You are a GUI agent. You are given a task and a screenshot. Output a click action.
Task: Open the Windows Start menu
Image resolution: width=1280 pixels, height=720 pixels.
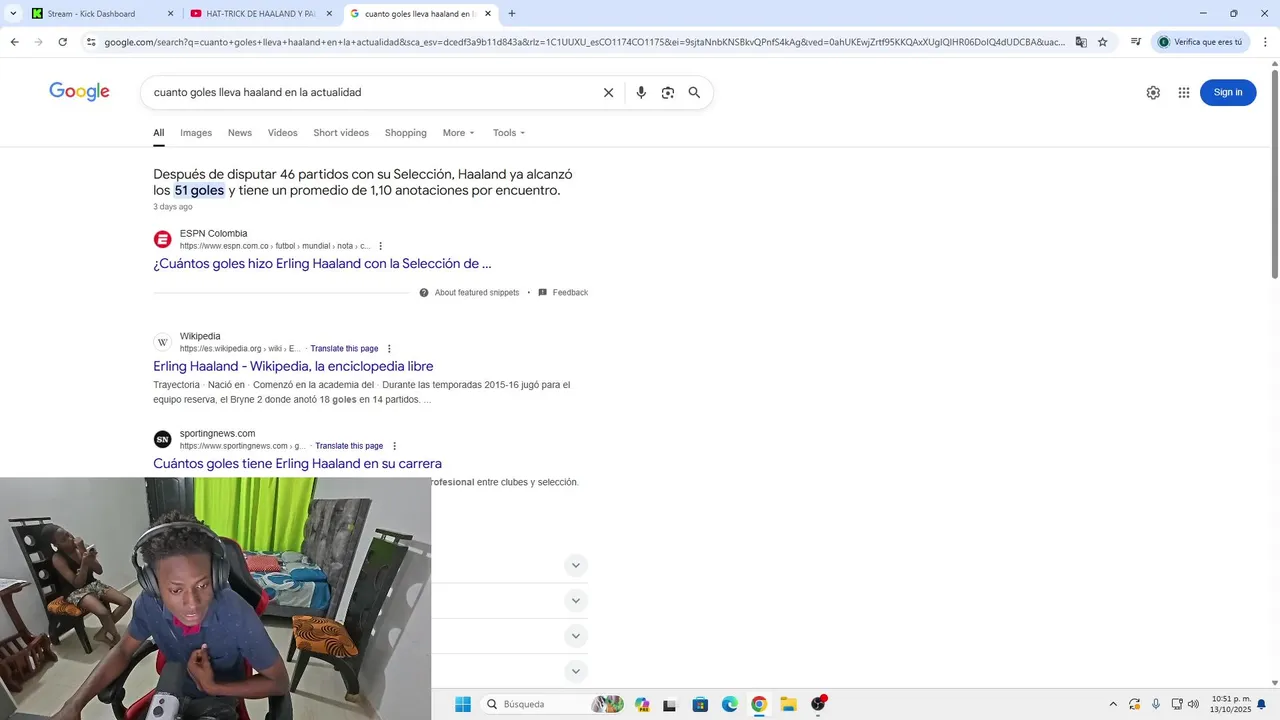pos(463,704)
